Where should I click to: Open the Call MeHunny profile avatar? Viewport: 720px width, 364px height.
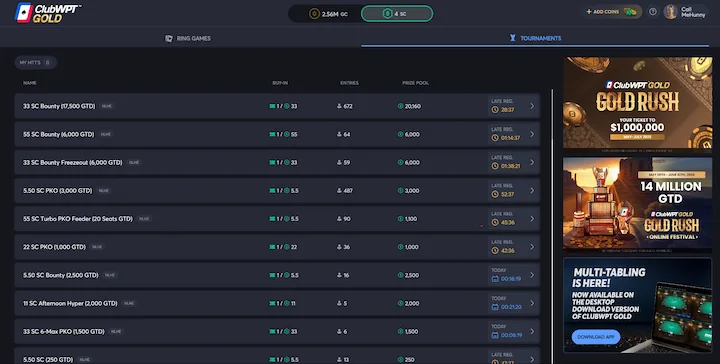point(671,12)
